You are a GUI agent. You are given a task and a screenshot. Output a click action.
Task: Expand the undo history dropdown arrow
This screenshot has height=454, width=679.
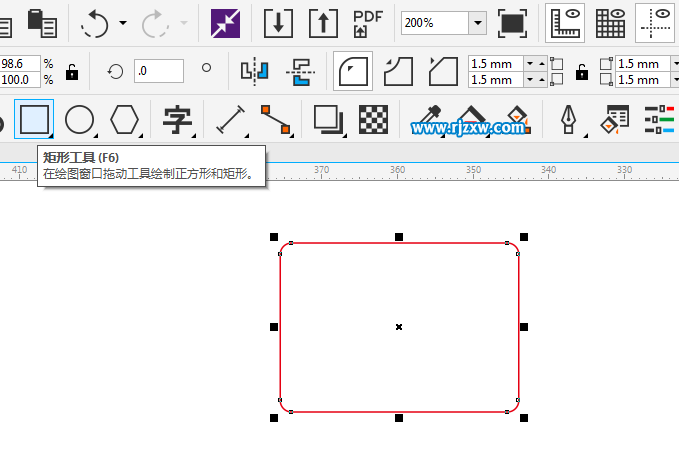123,22
